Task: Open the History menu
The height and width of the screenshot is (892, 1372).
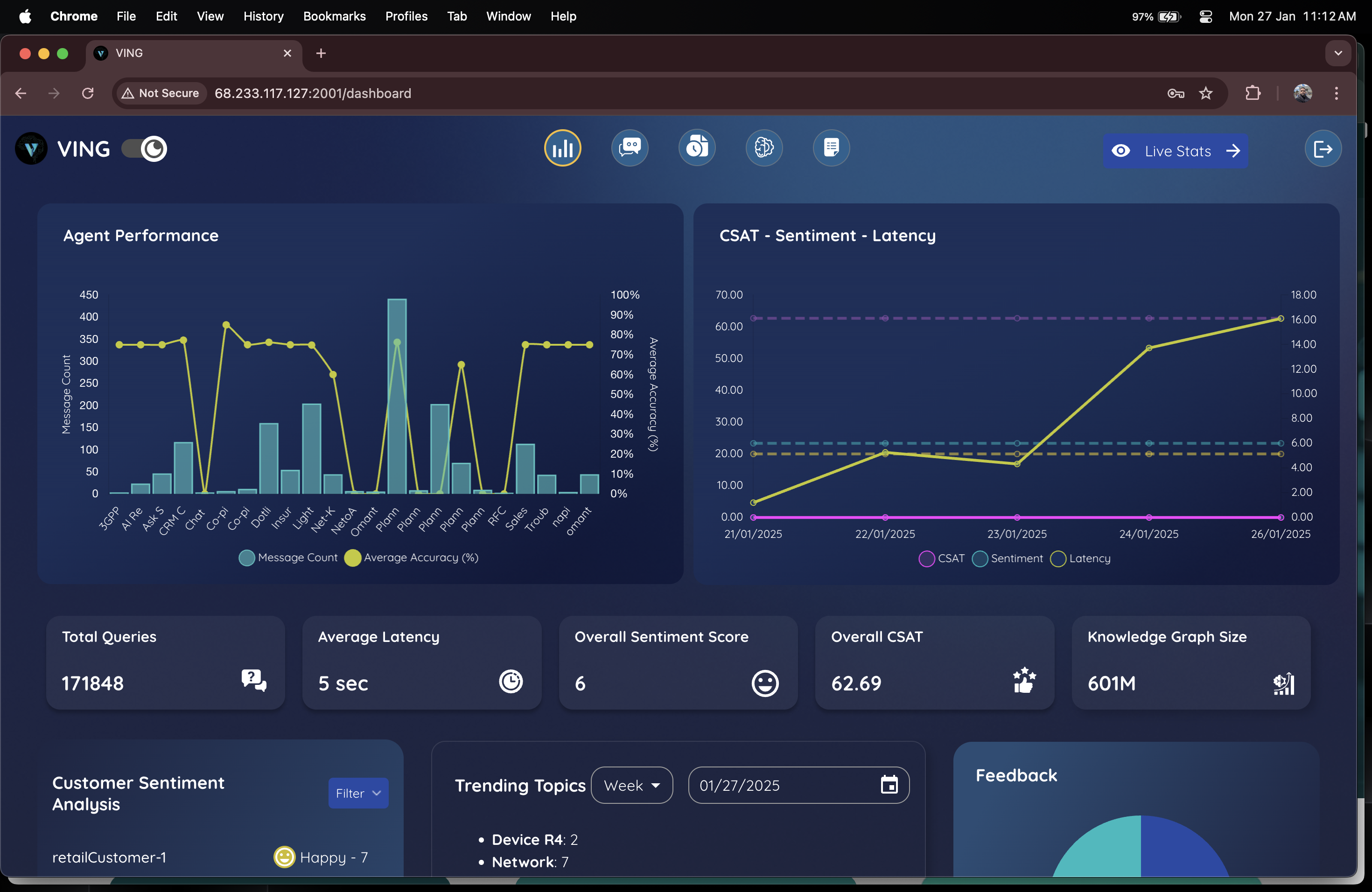Action: (263, 16)
